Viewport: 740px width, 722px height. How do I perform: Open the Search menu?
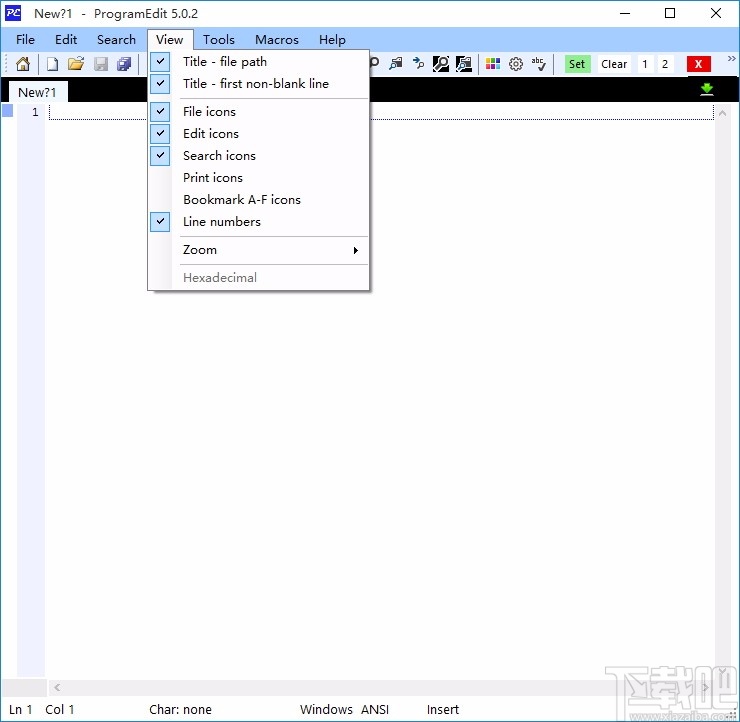point(116,40)
